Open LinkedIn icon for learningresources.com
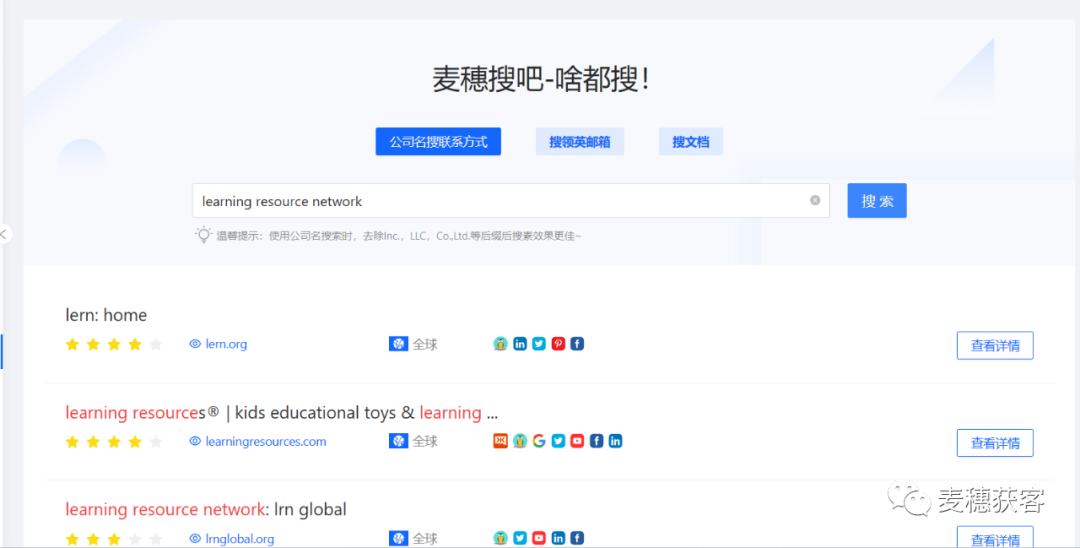The width and height of the screenshot is (1080, 548). click(x=616, y=441)
